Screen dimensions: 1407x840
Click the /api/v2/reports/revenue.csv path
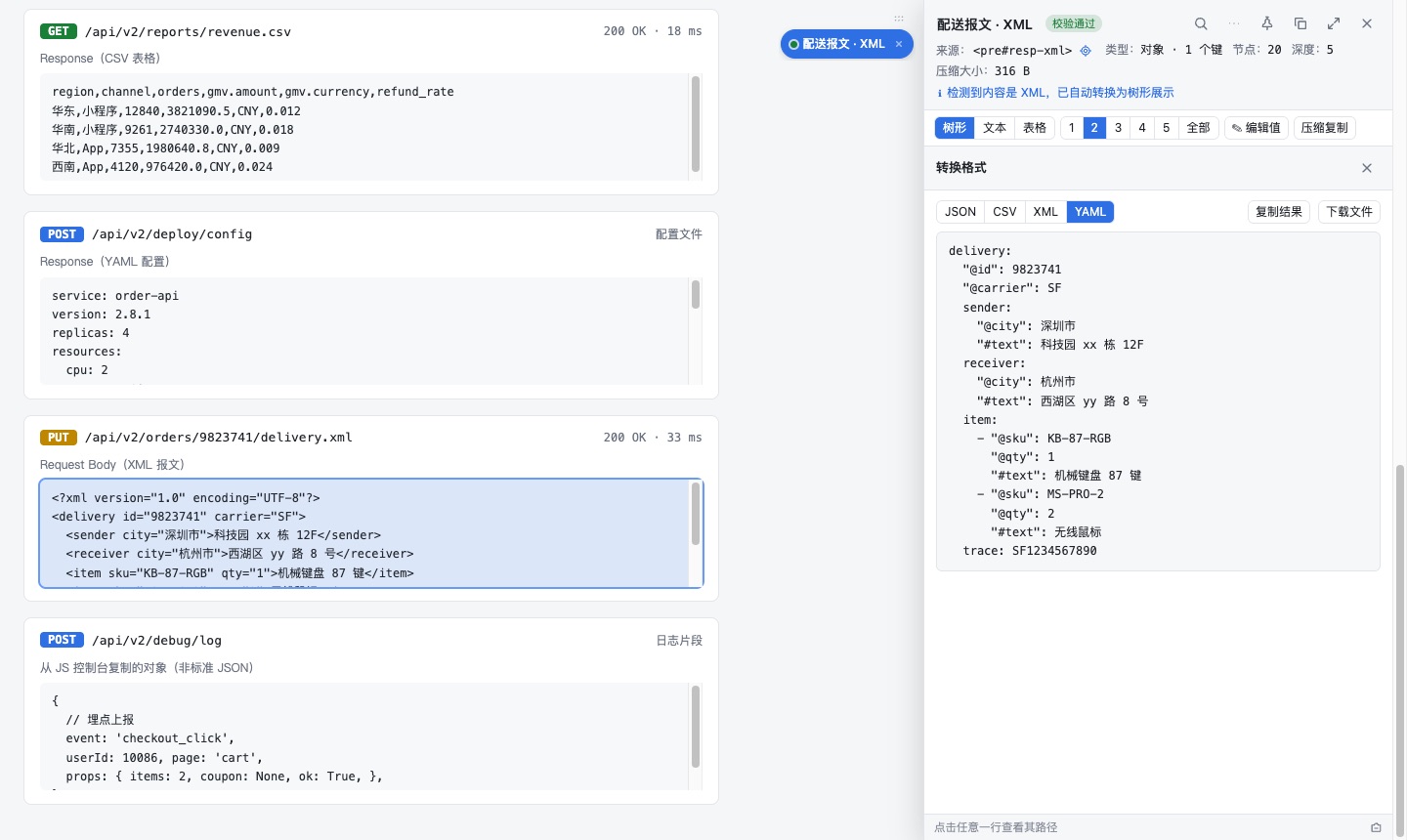pos(188,31)
